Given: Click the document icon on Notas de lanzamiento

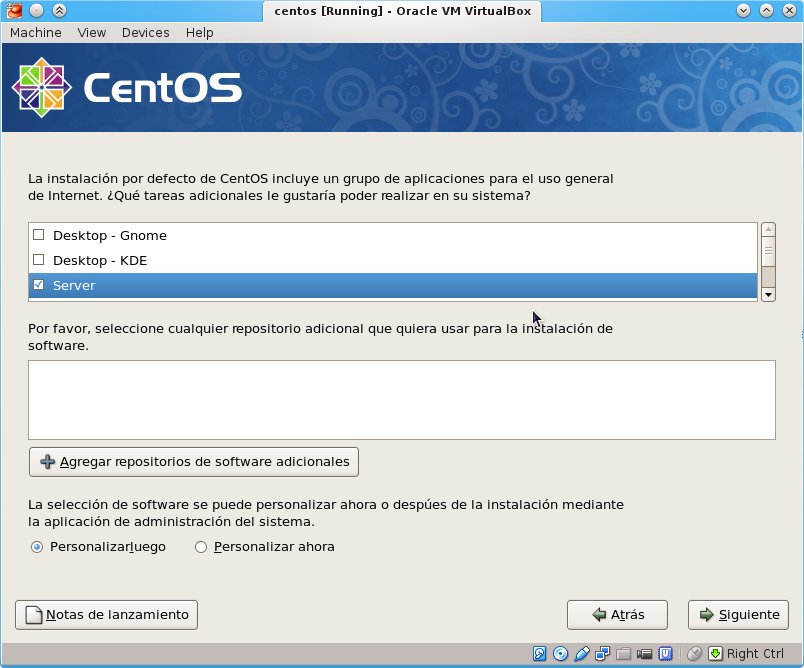Looking at the screenshot, I should 34,615.
